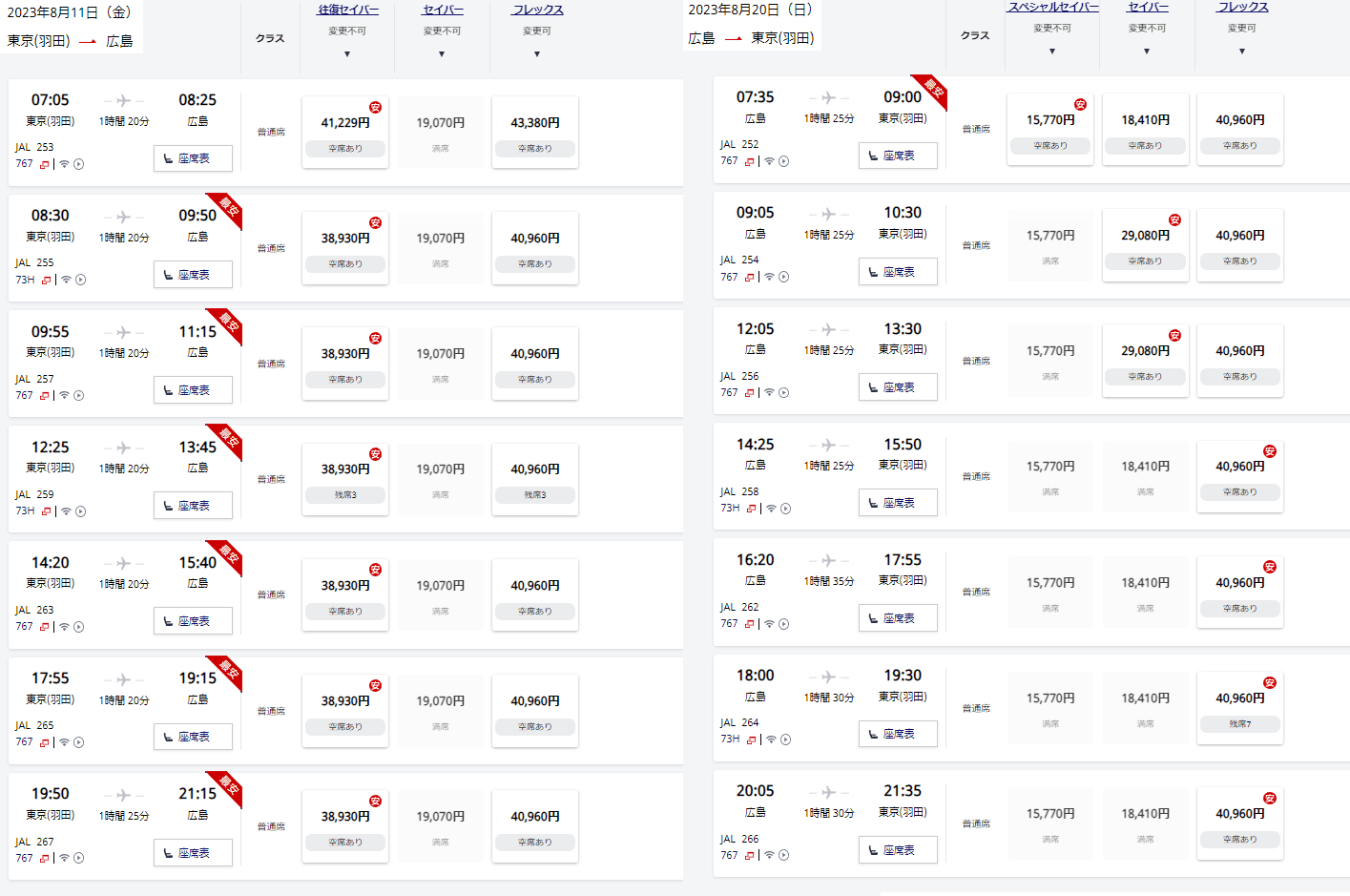Click the Wi-Fi icon on flight JAL 255
This screenshot has height=896, width=1350.
point(66,280)
